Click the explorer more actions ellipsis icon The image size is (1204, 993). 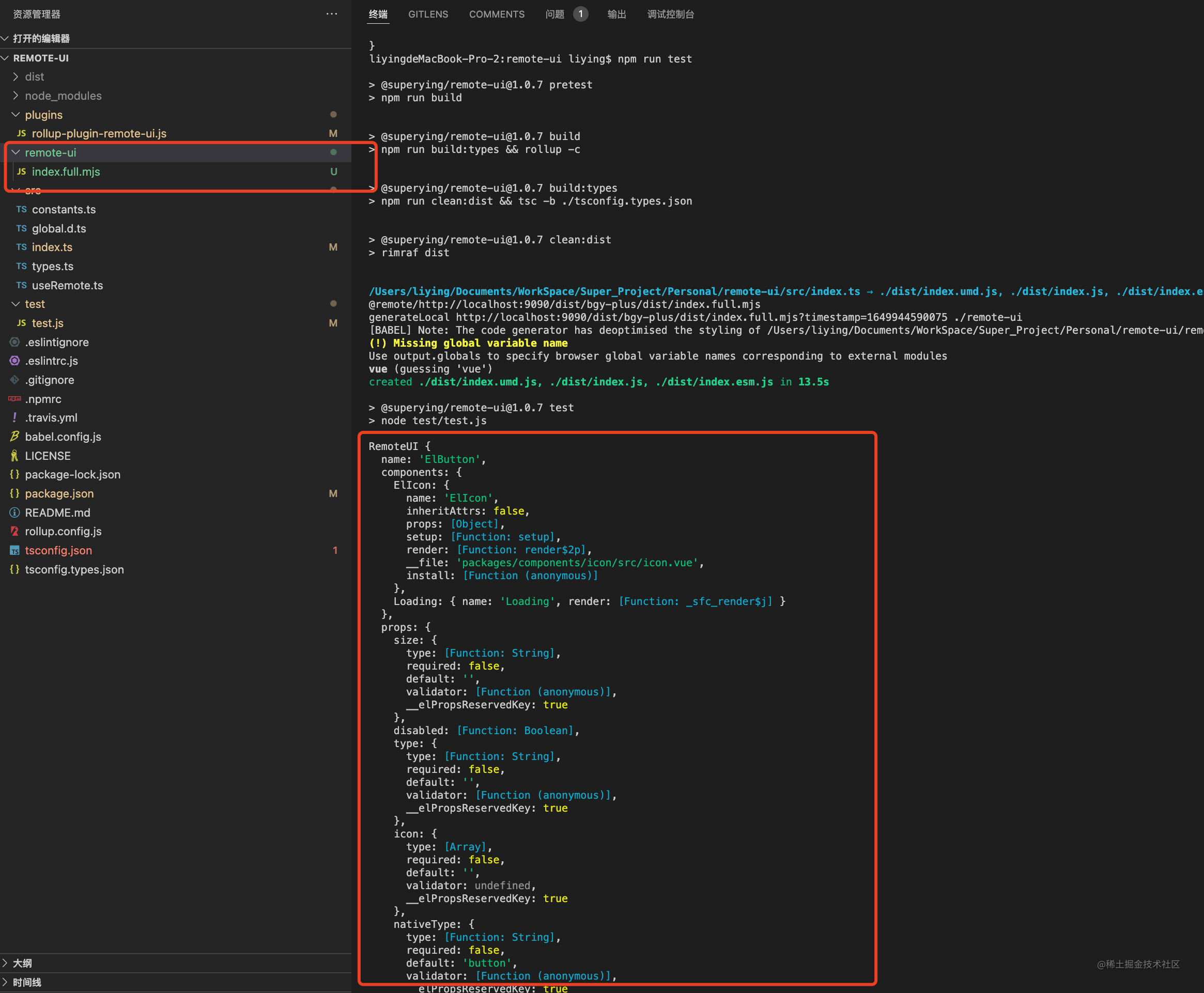tap(332, 14)
